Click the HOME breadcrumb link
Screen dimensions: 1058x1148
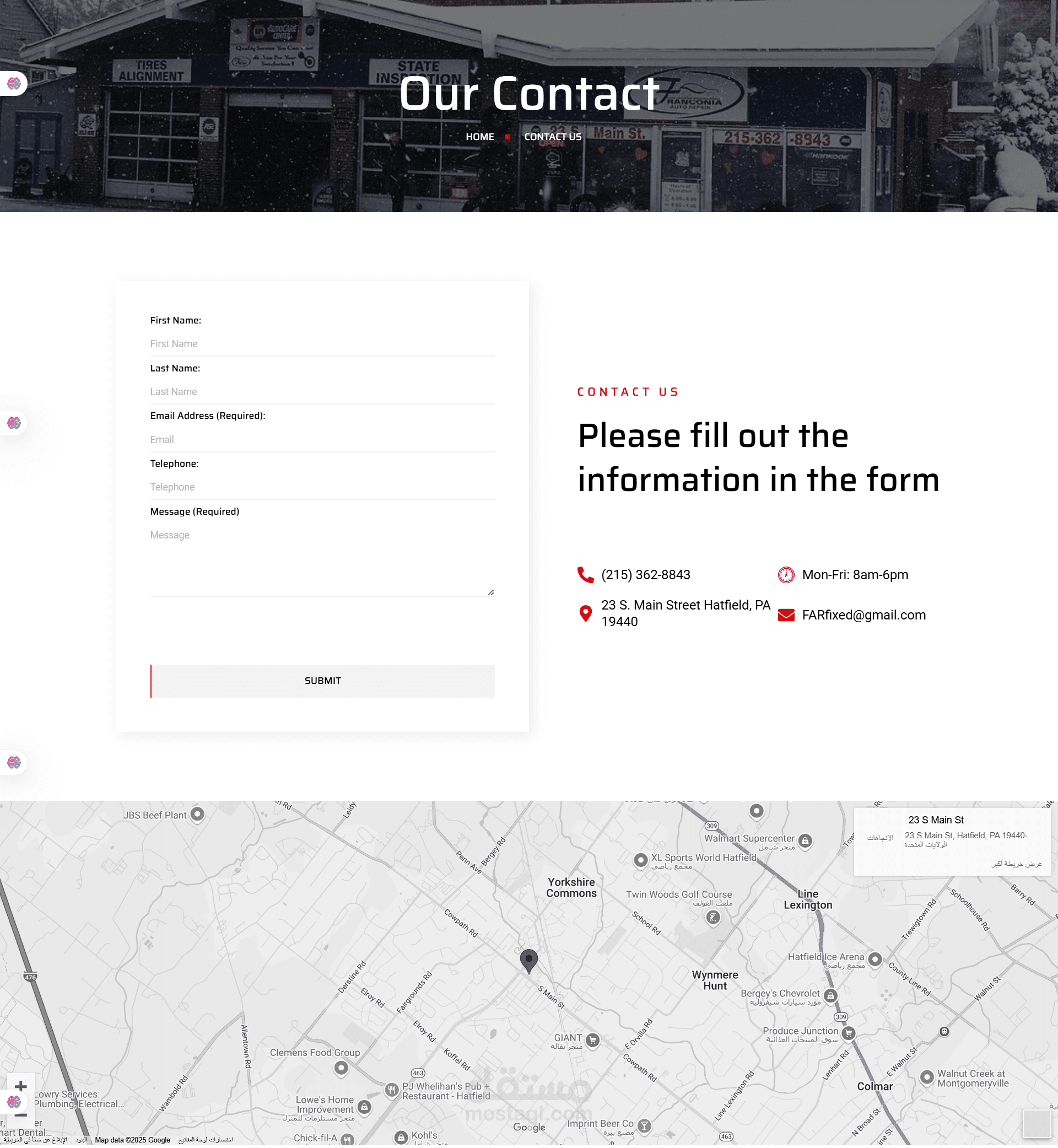coord(480,137)
